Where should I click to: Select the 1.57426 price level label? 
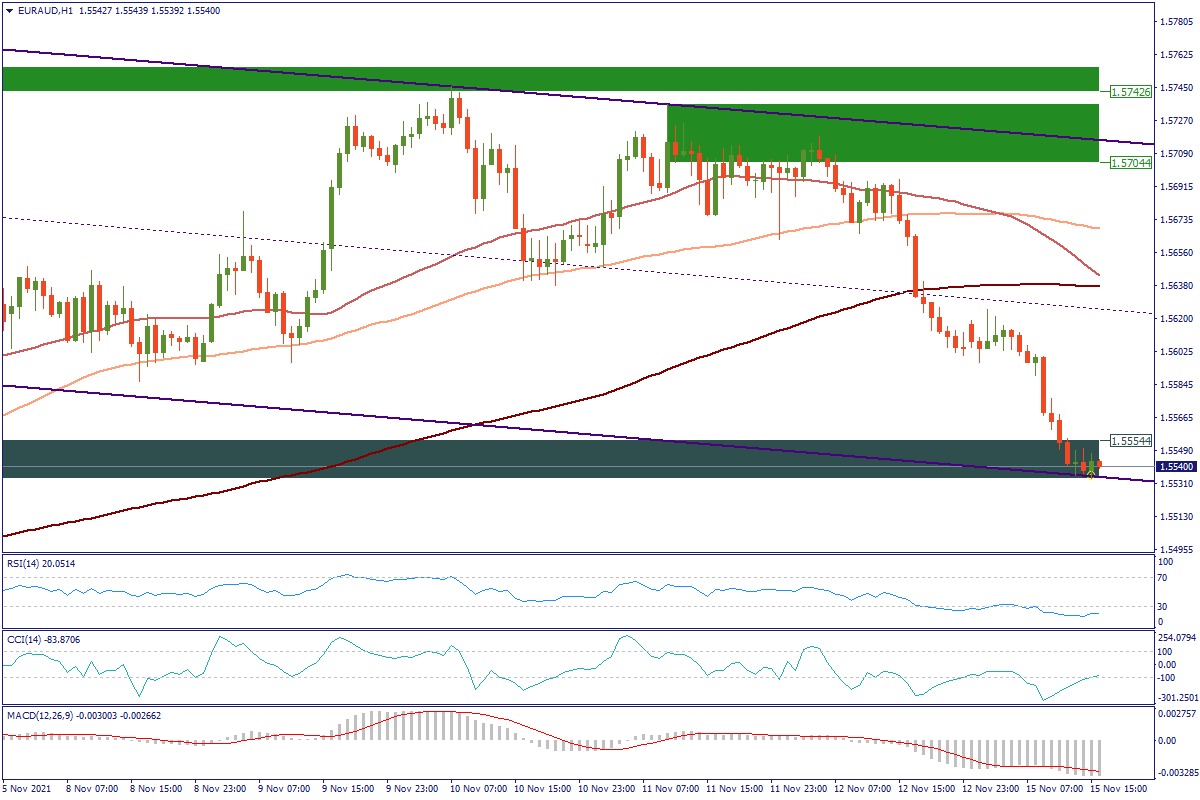point(1131,91)
